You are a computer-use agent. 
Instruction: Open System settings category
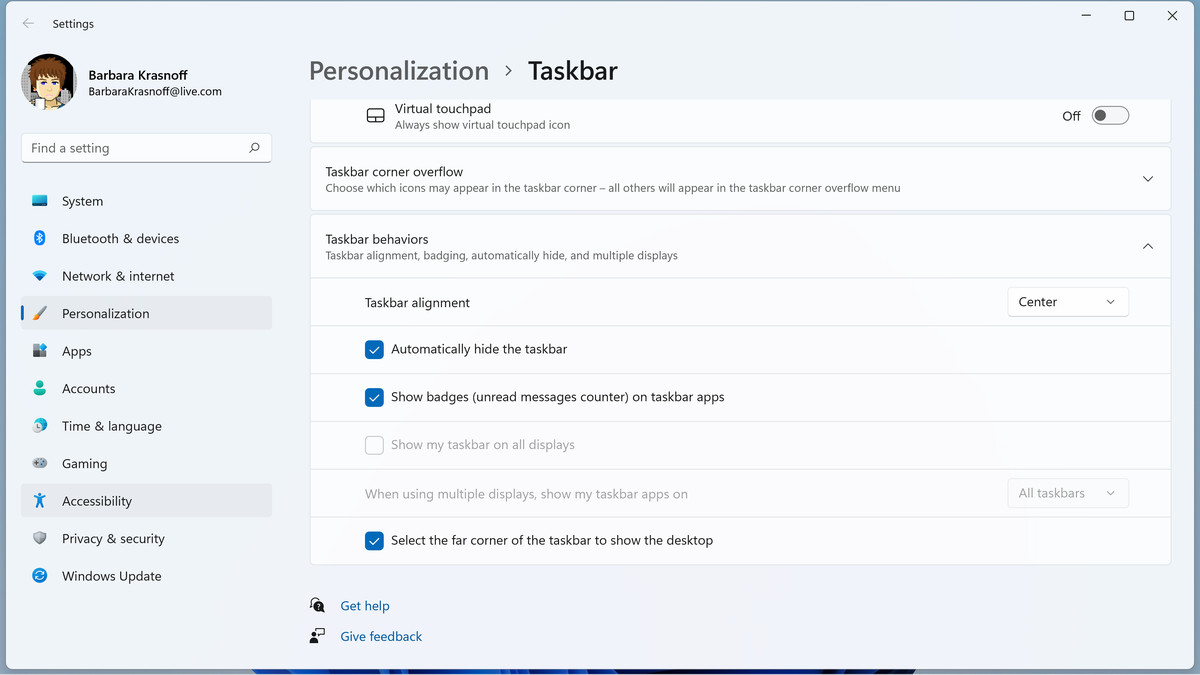click(146, 201)
